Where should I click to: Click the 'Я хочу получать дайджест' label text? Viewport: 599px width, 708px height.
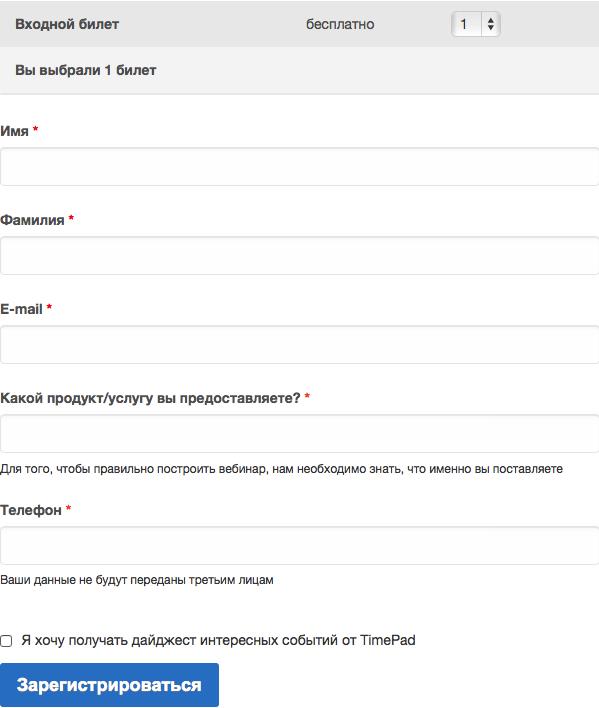(218, 640)
